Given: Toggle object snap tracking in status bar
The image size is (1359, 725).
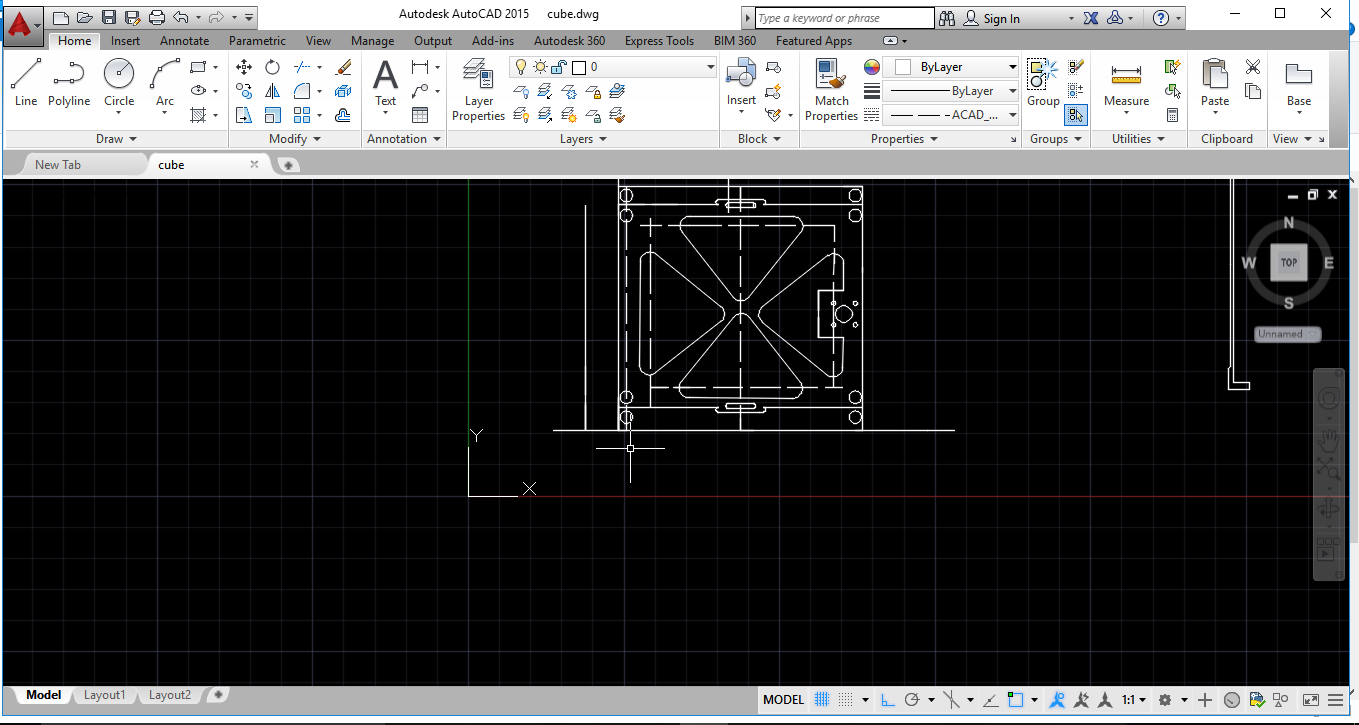Looking at the screenshot, I should 990,700.
